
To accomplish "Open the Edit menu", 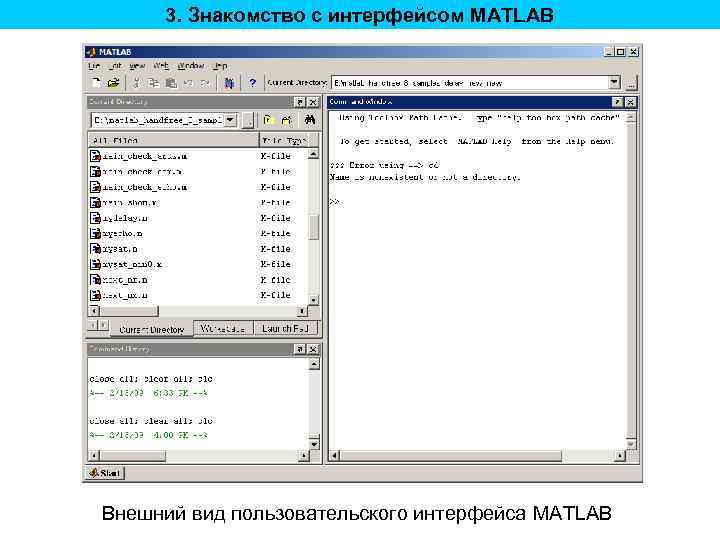I will click(115, 66).
